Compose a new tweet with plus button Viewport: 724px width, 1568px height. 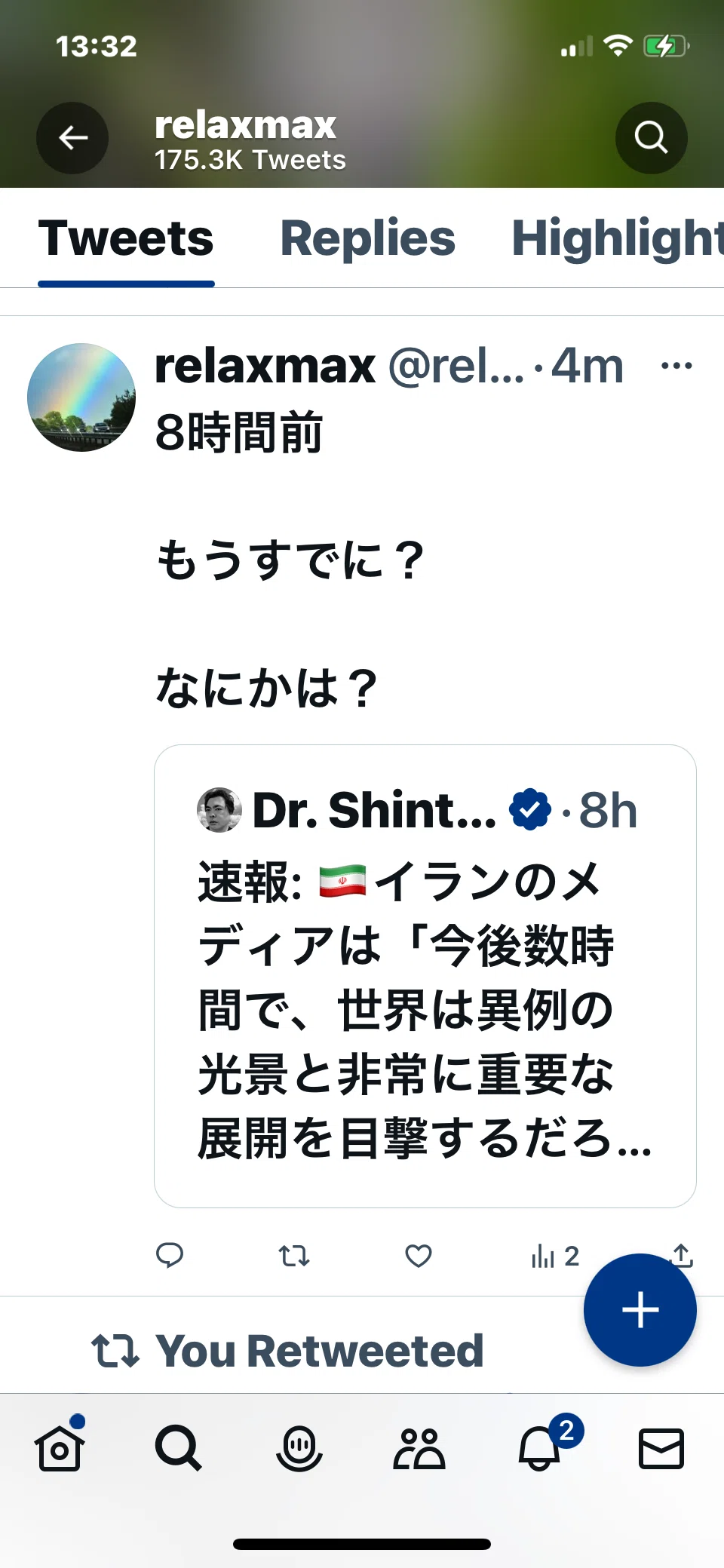coord(640,1310)
